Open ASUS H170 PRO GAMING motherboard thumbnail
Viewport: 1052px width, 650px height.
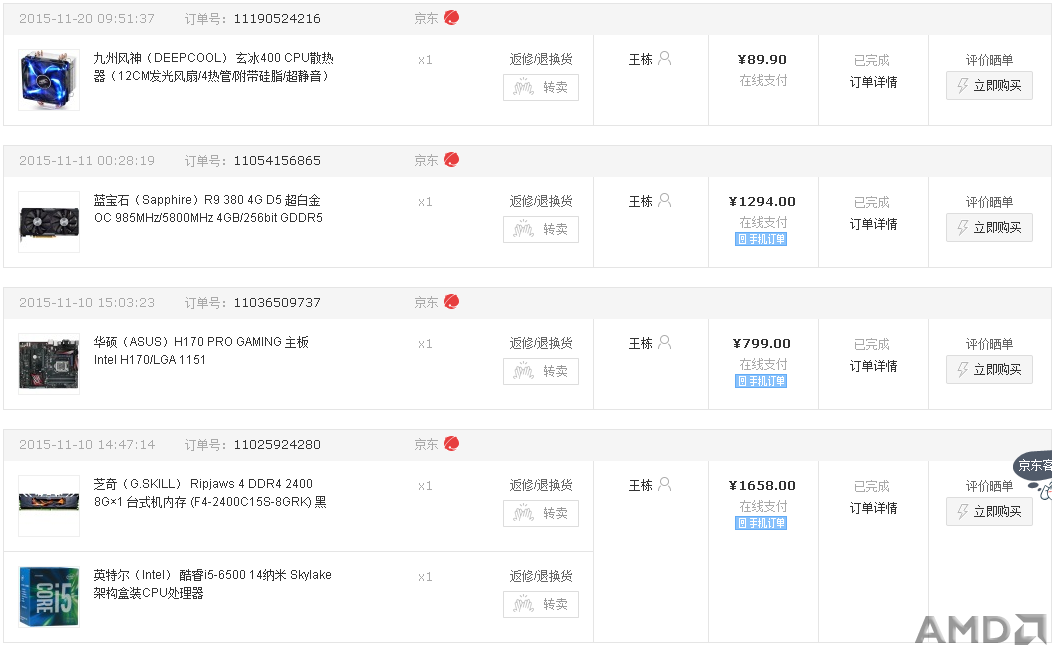click(49, 364)
